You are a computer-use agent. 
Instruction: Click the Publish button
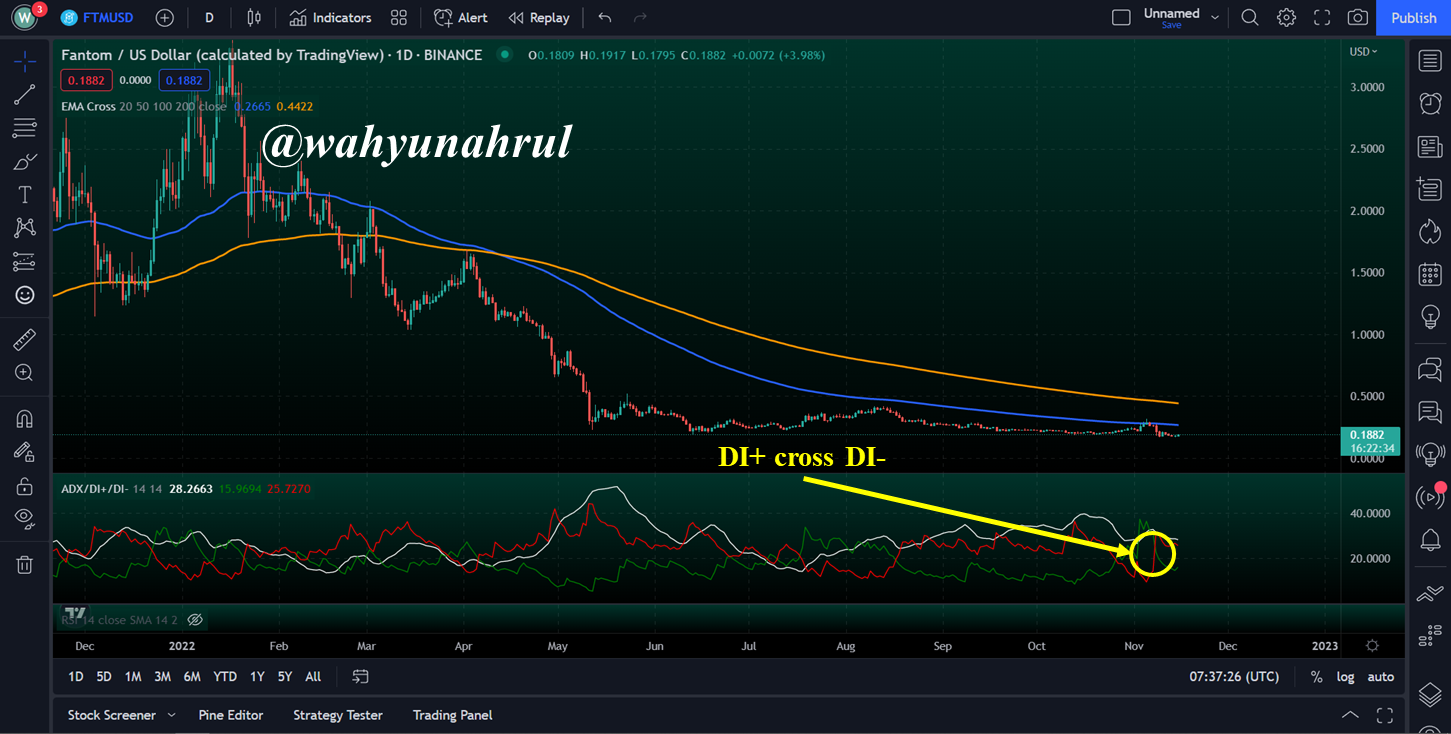[1413, 17]
